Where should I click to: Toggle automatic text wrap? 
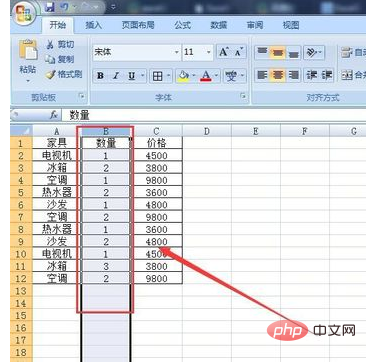[353, 52]
